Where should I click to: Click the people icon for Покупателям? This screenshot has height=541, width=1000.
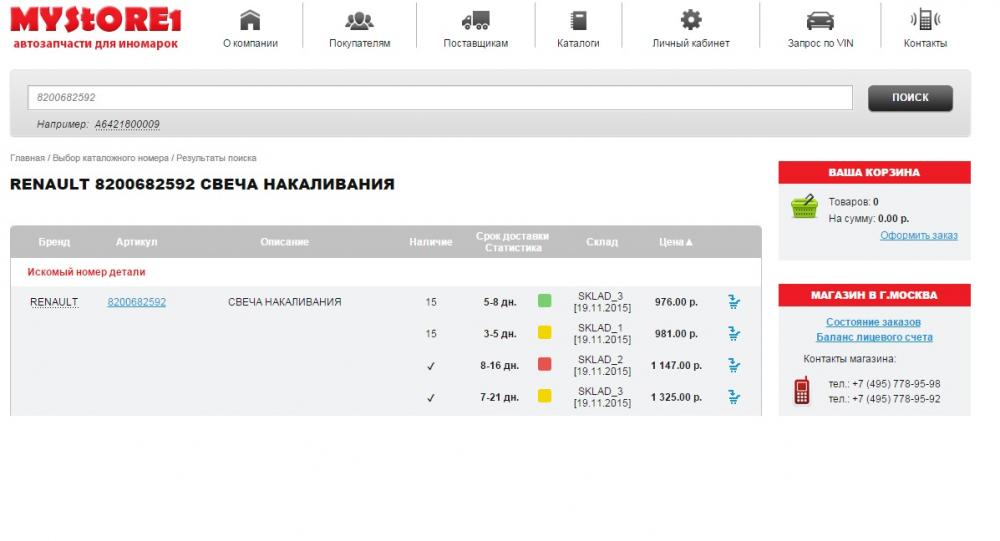359,21
